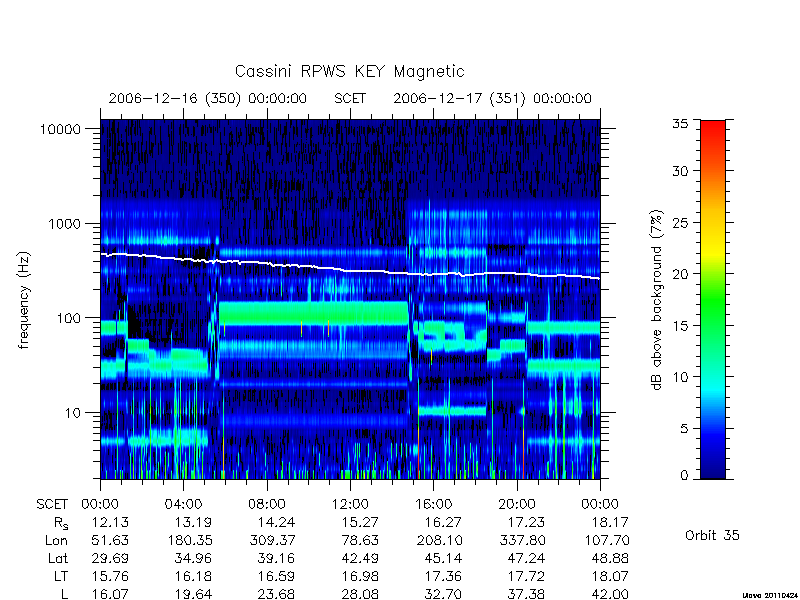Select the LT value 17.72

(527, 576)
